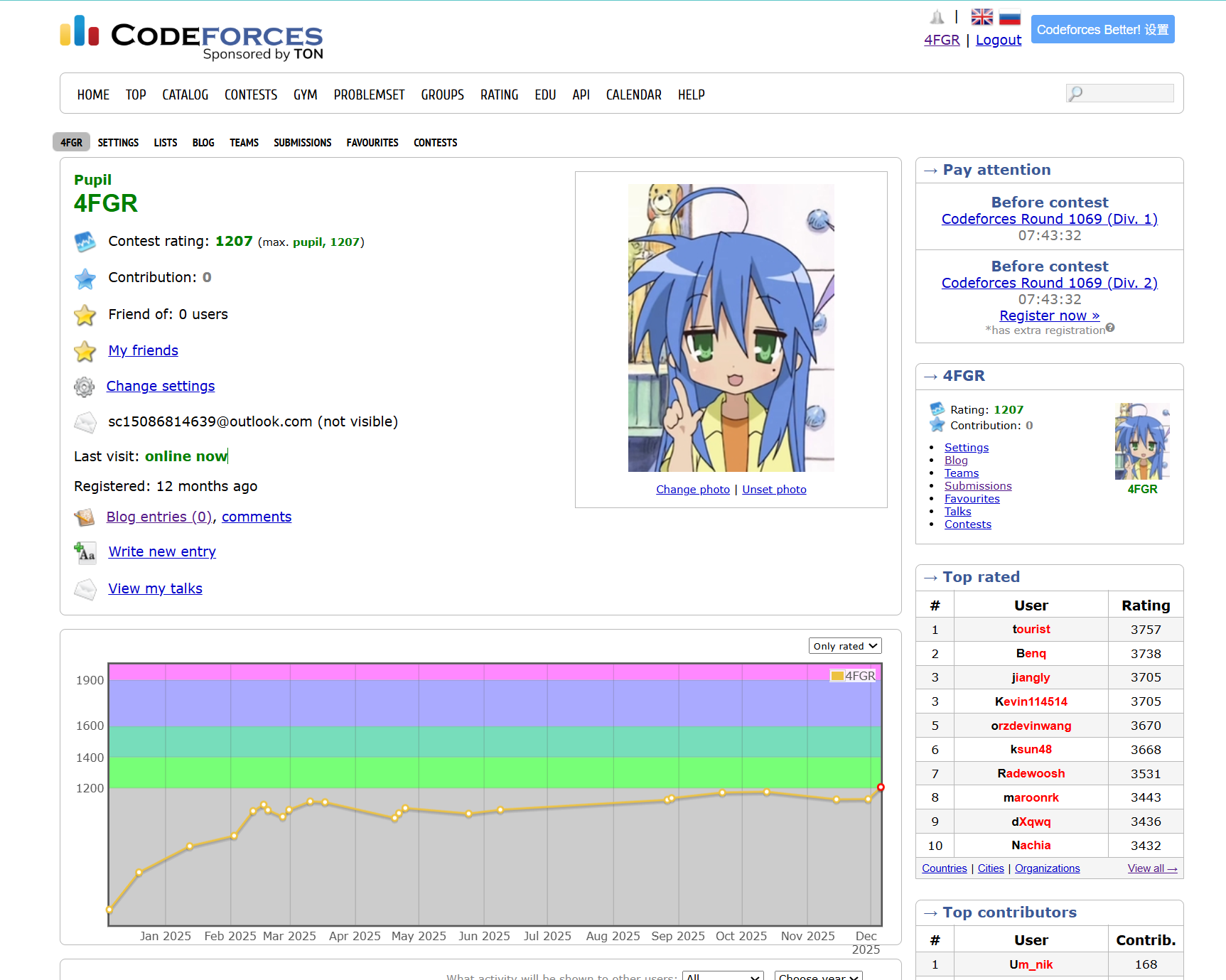
Task: Switch language with the Russian flag
Action: [x=1009, y=17]
